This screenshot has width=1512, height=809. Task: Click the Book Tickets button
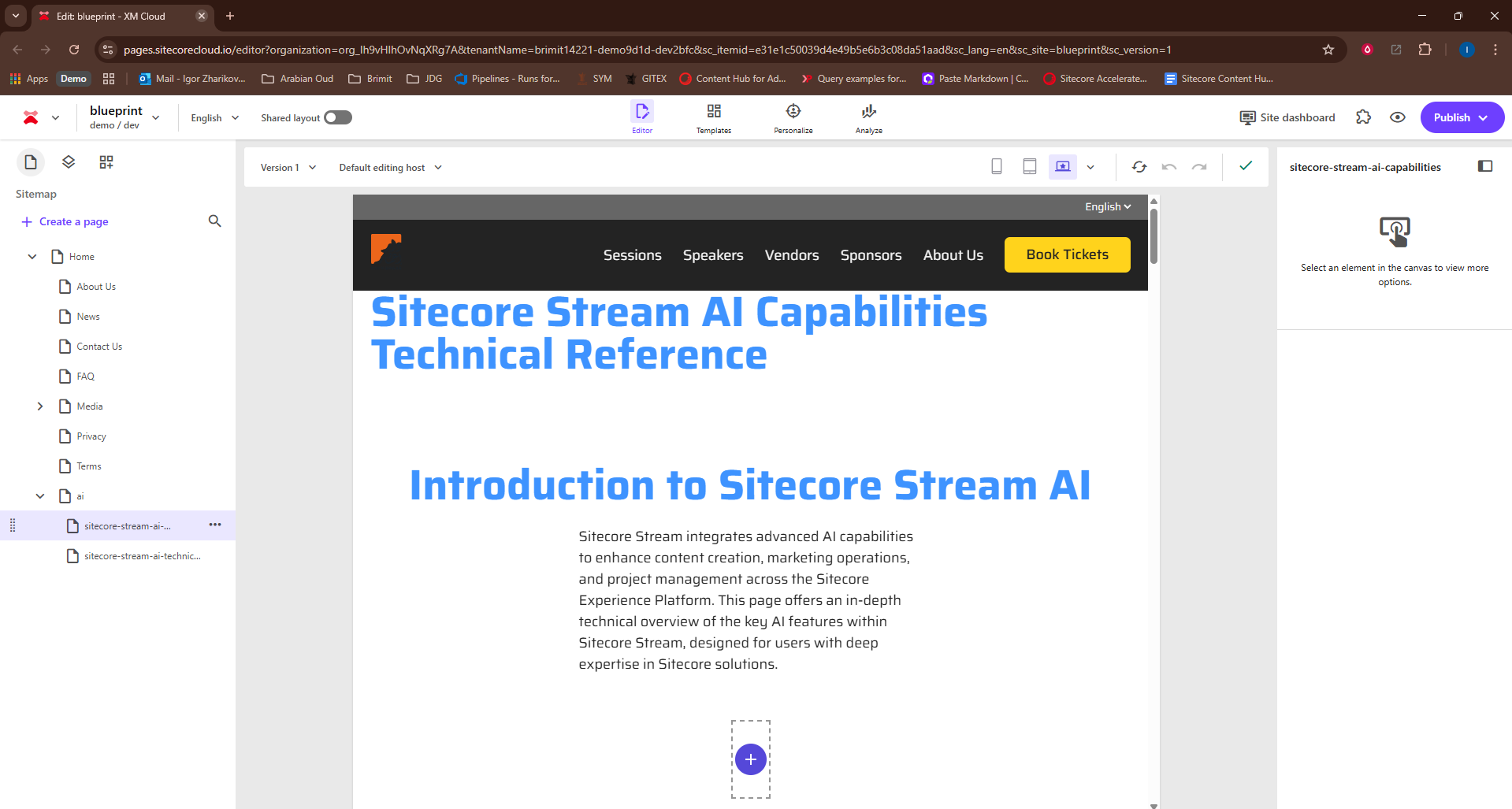[1068, 254]
